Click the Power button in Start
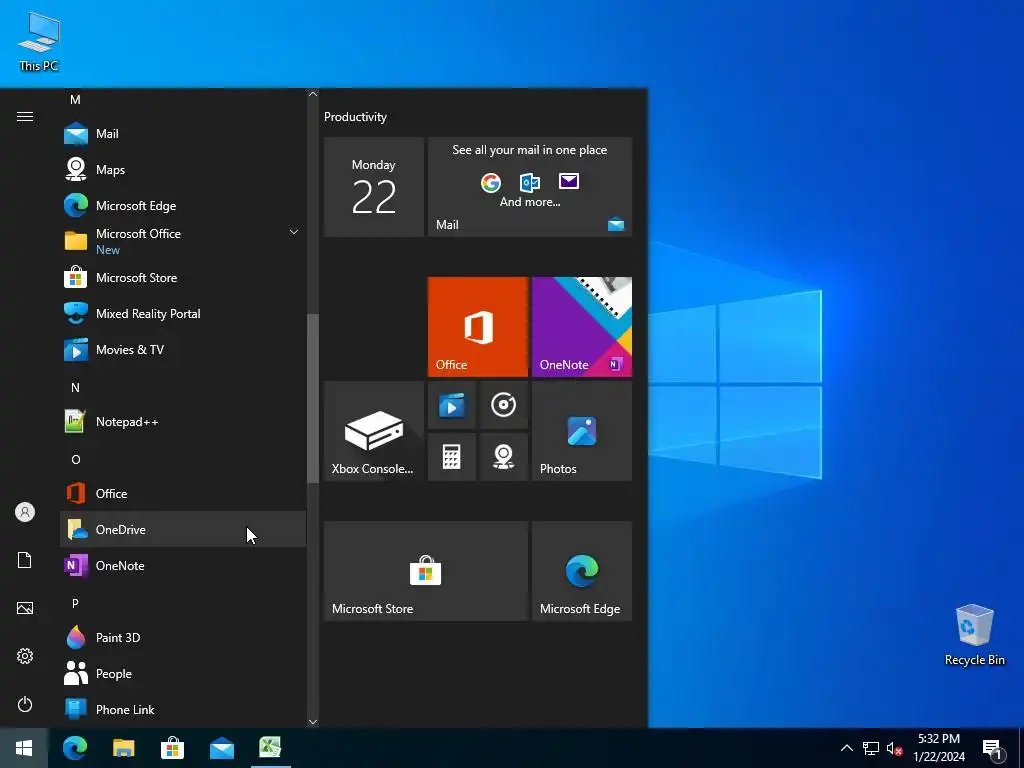The width and height of the screenshot is (1024, 768). 25,704
